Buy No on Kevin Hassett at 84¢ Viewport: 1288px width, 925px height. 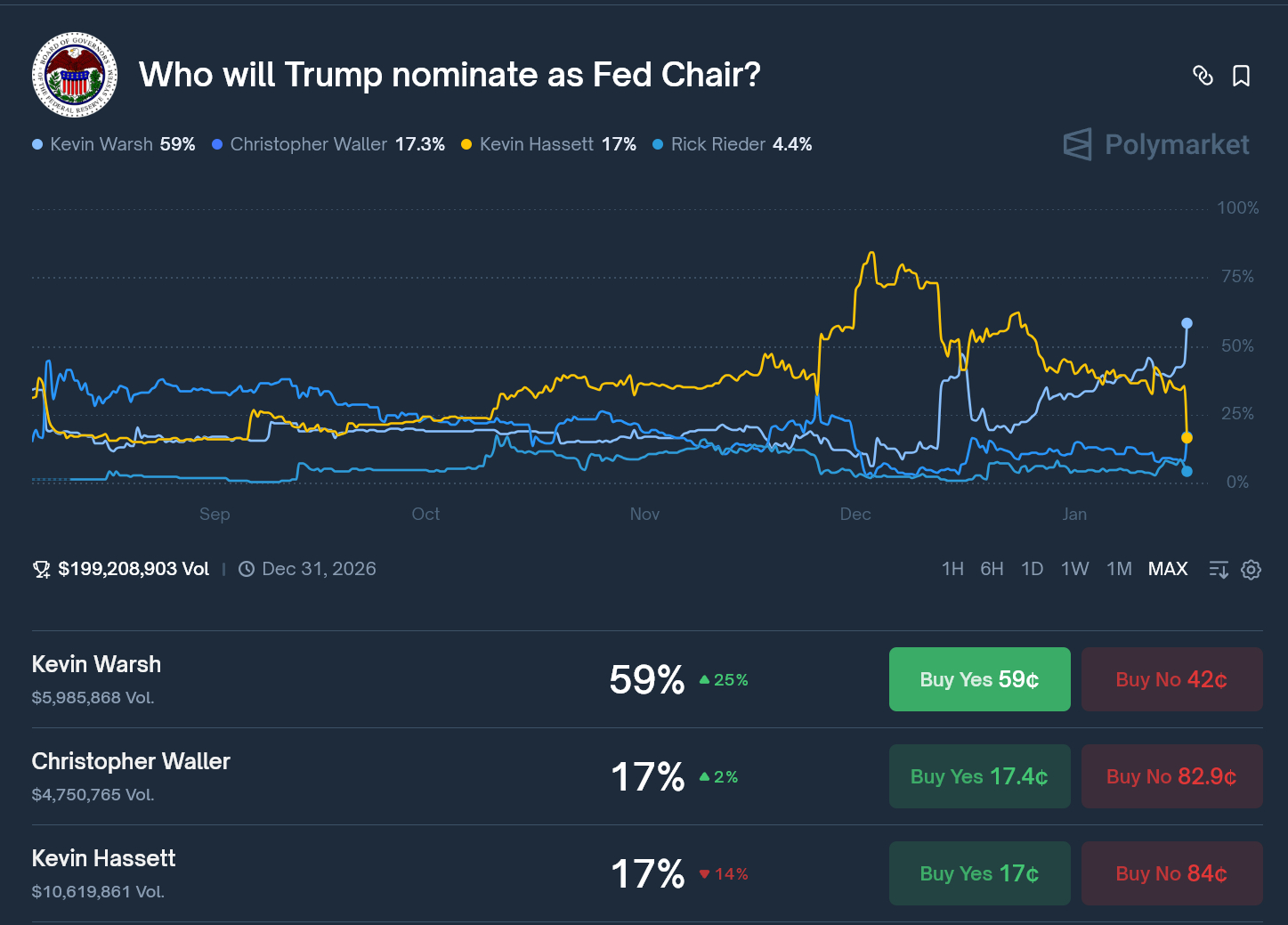coord(1171,873)
